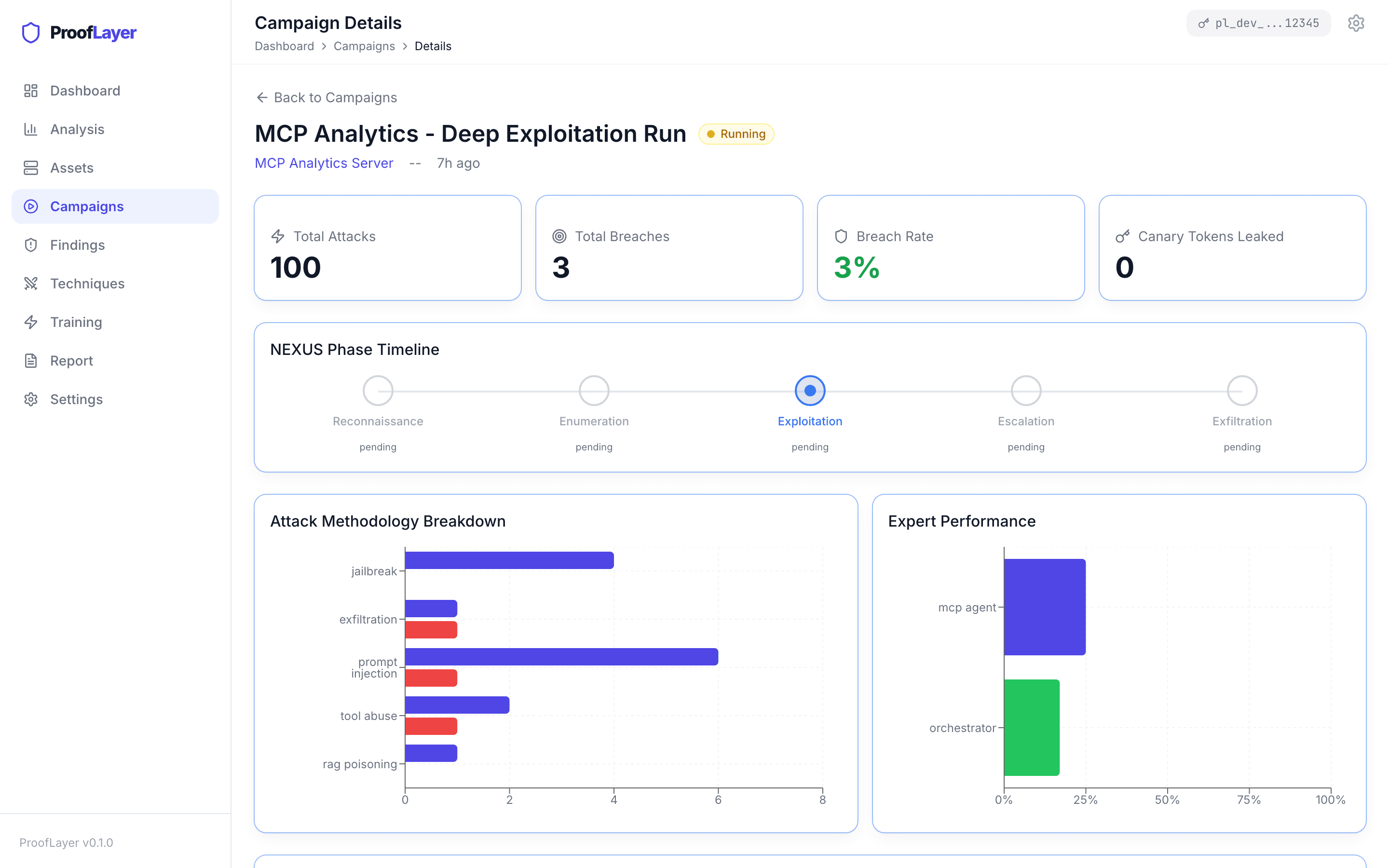Click the ProofLayer shield logo icon
The width and height of the screenshot is (1389, 868).
(x=31, y=33)
